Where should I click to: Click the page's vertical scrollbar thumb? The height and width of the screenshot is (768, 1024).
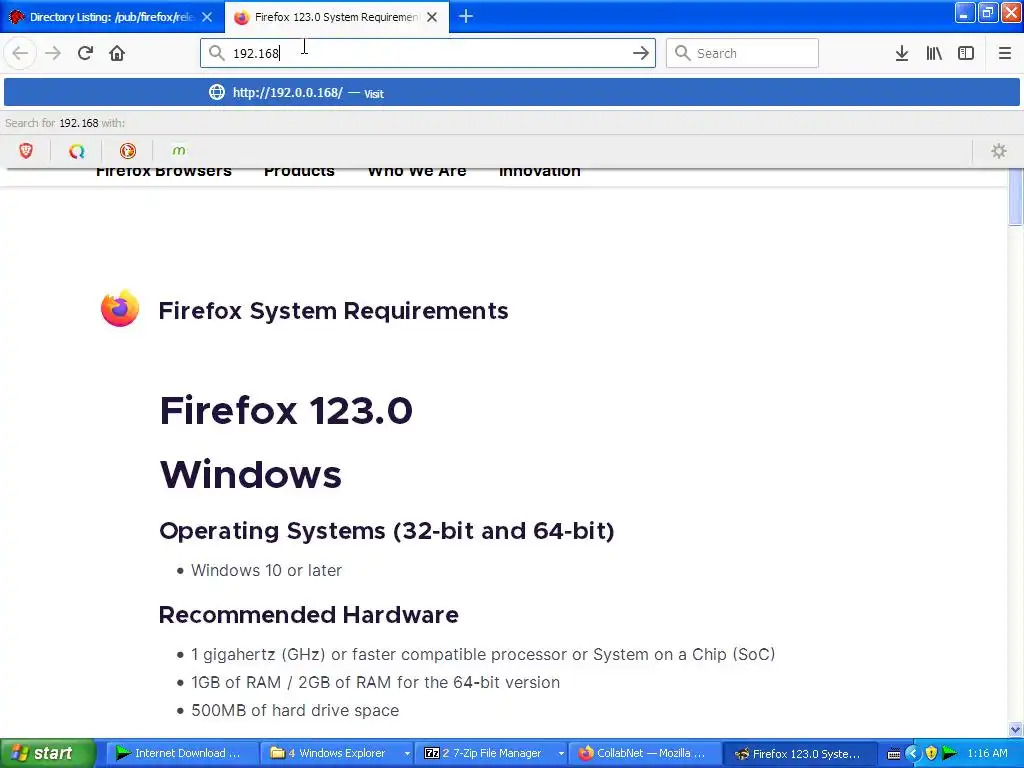click(1015, 197)
